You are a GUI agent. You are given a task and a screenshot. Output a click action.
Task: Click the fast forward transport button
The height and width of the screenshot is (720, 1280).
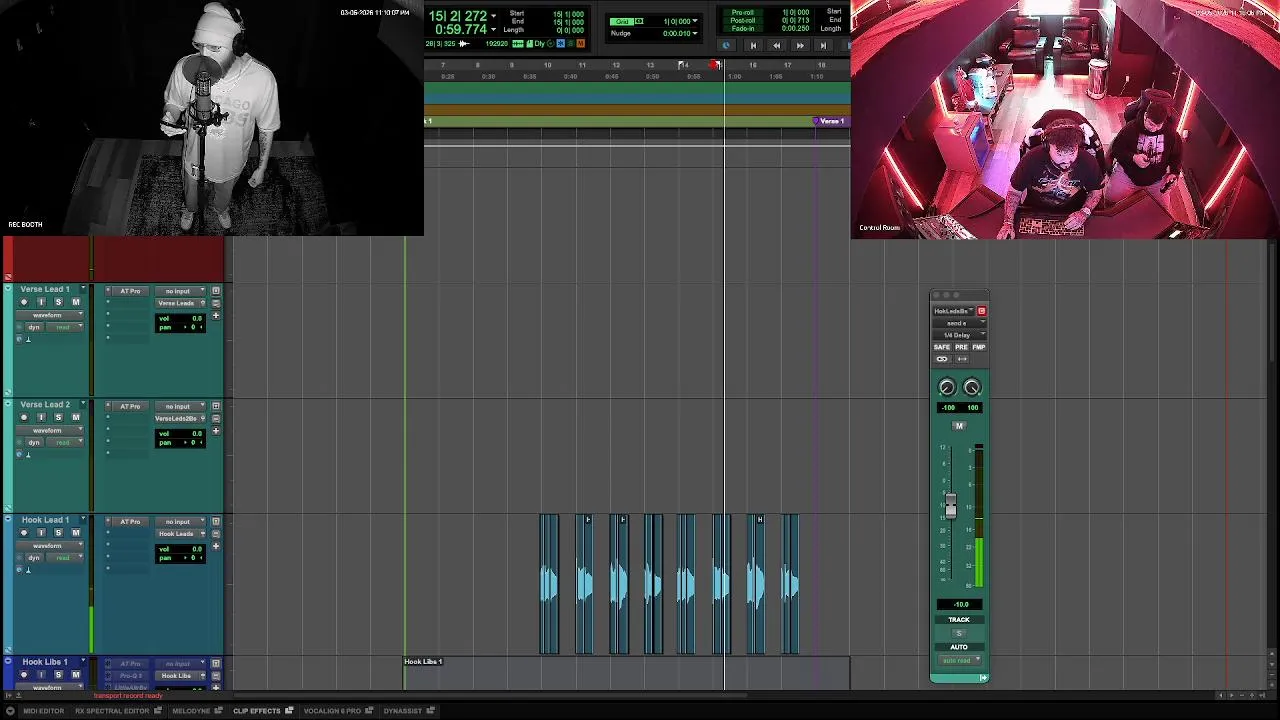click(x=799, y=45)
